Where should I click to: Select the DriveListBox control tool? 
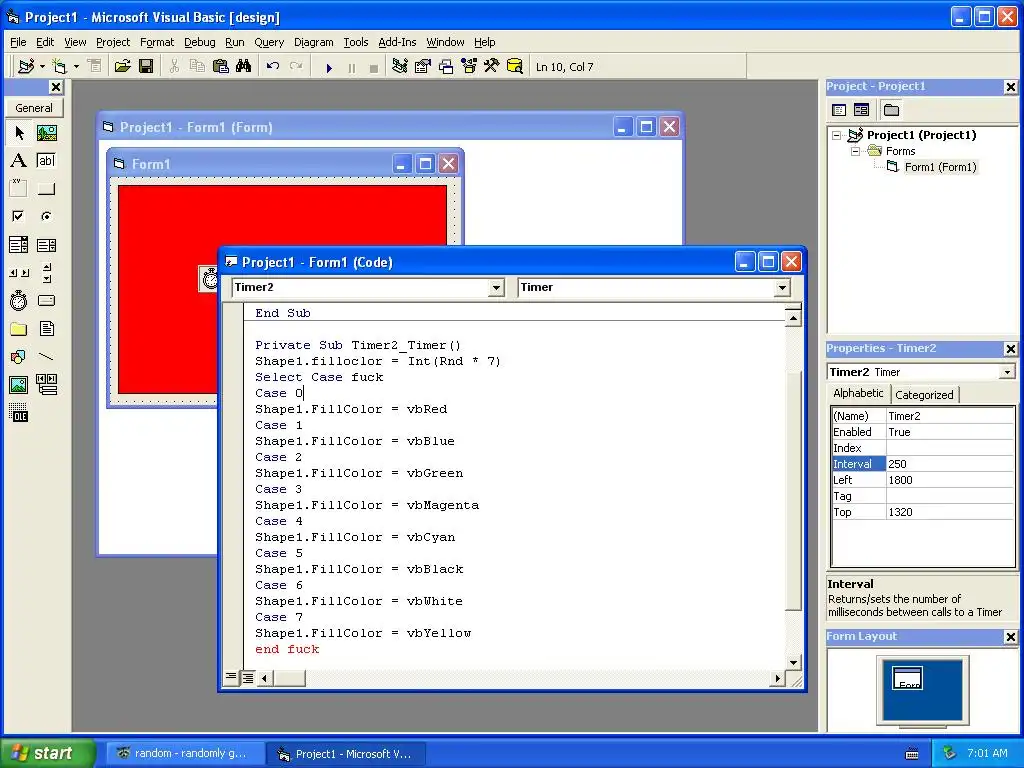[46, 300]
